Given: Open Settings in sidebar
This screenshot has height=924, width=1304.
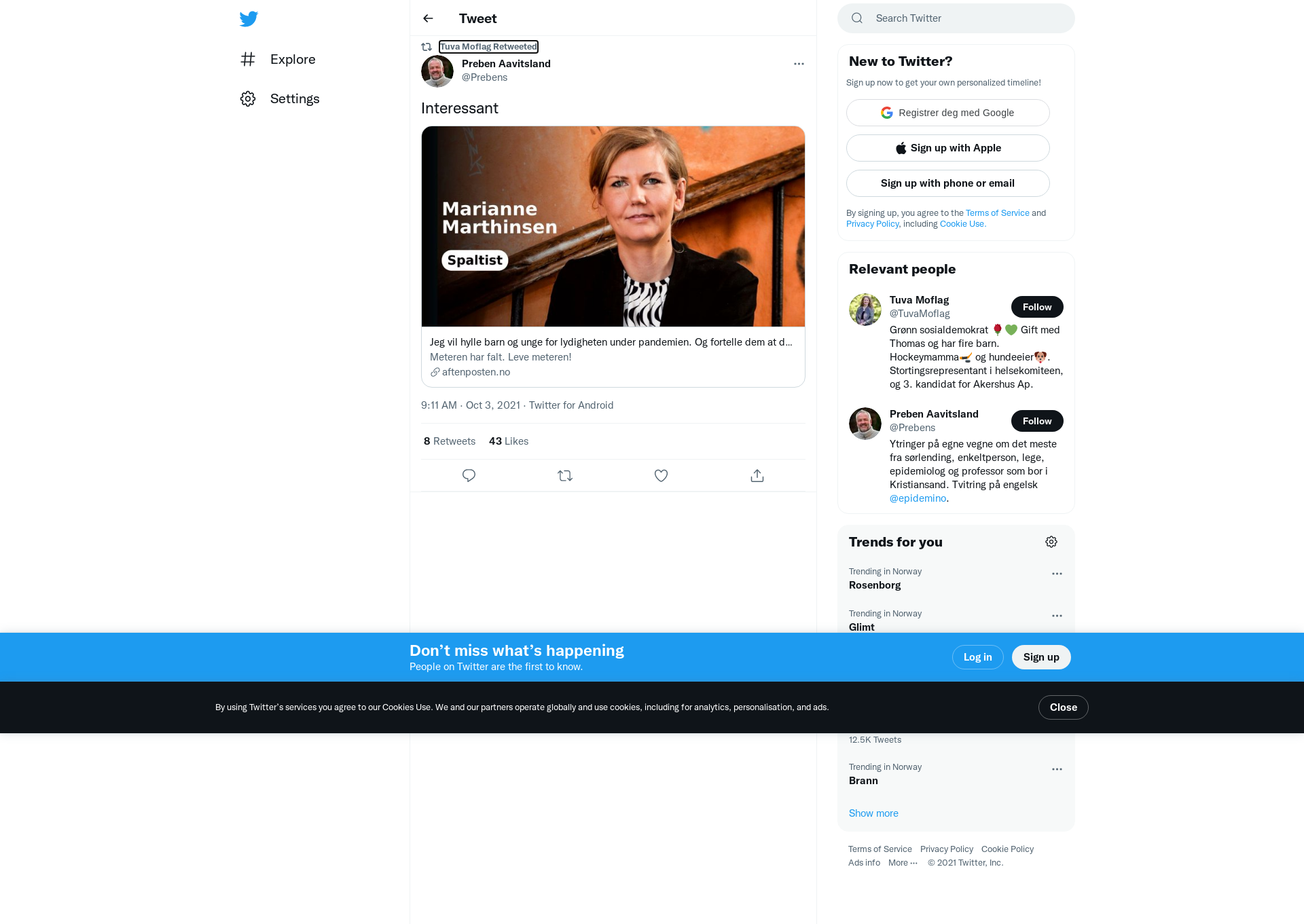Looking at the screenshot, I should [x=280, y=98].
